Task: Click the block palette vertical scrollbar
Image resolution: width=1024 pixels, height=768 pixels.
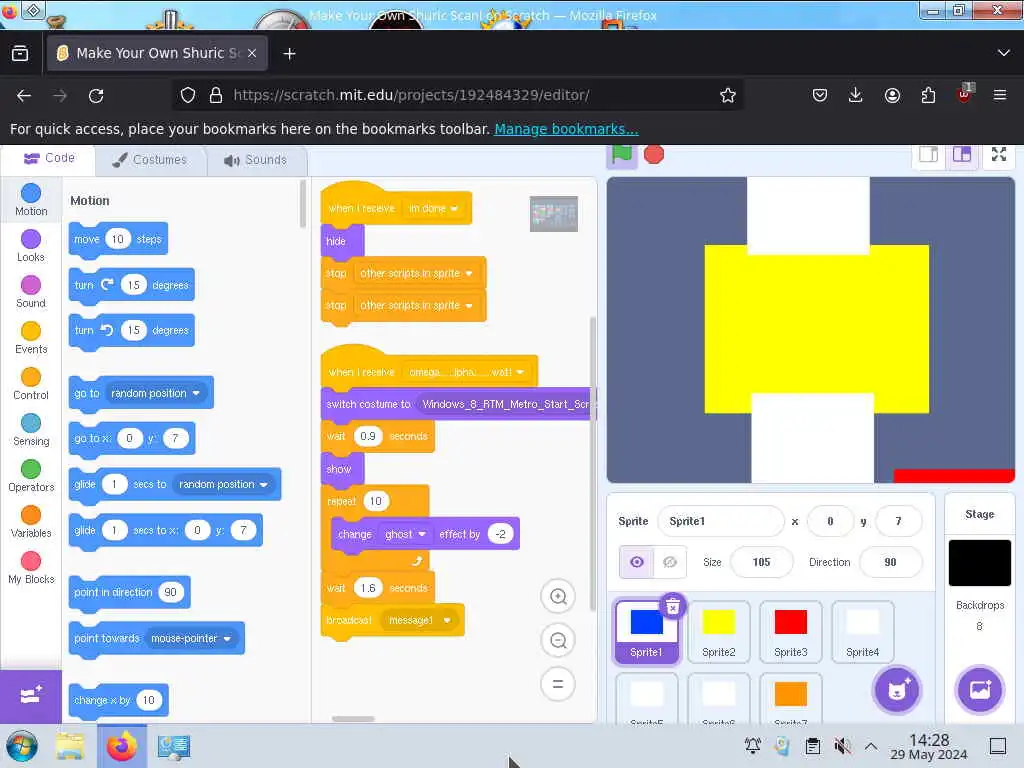Action: tap(302, 204)
